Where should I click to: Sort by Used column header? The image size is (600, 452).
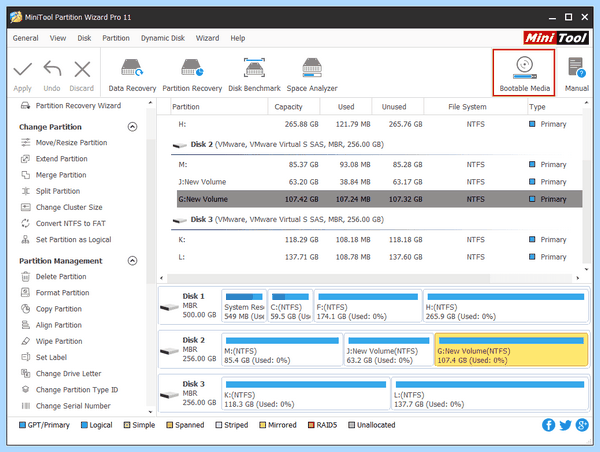point(346,107)
